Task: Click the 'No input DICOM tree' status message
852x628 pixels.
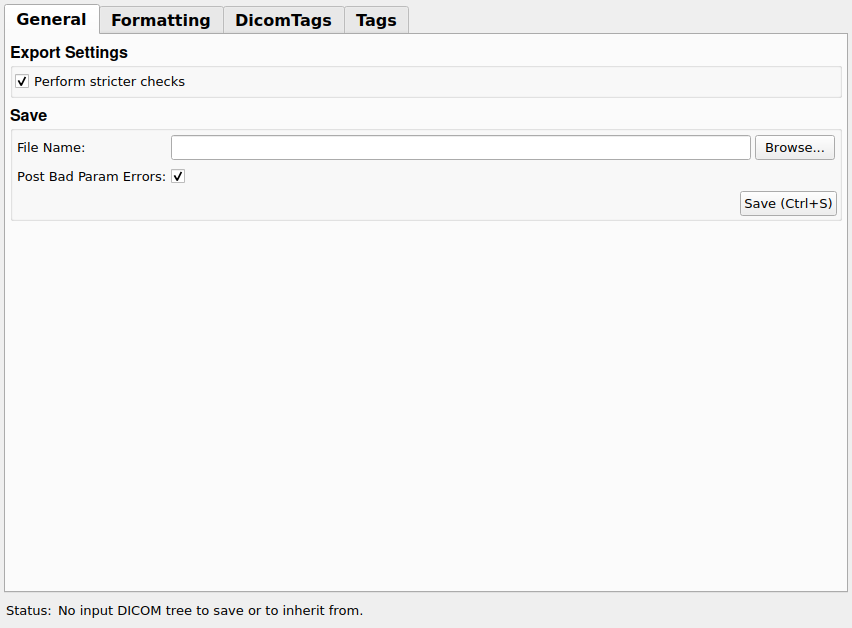Action: click(210, 610)
